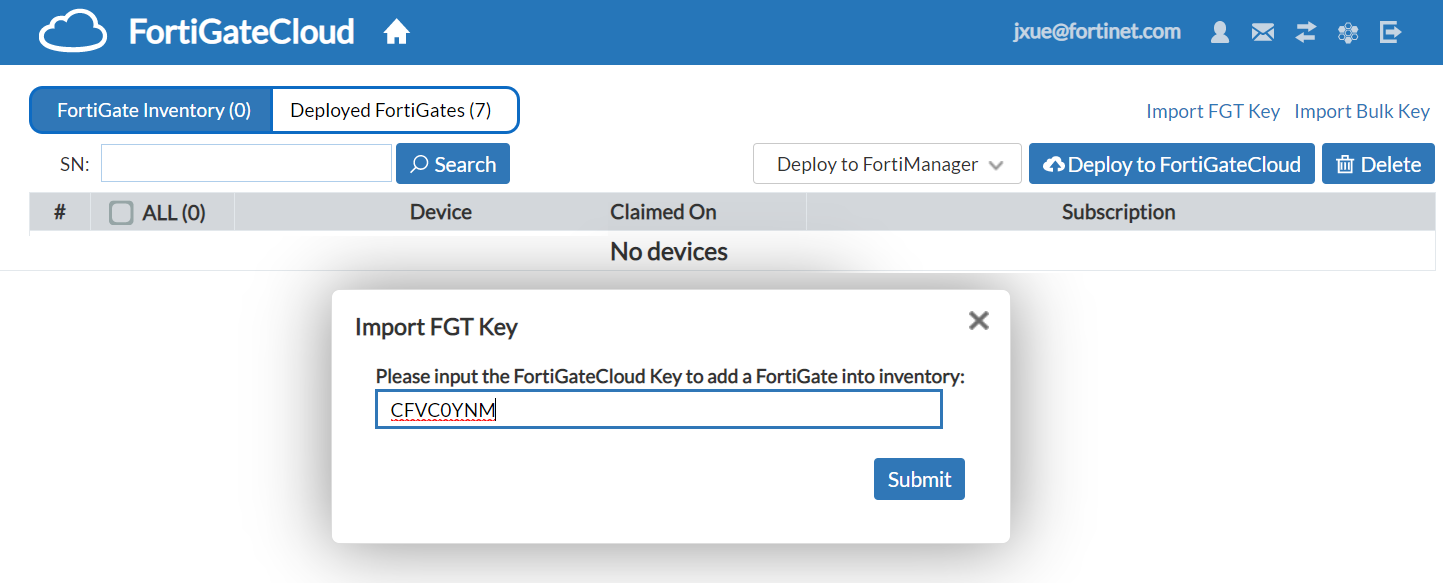
Task: Expand the Deploy to FortiManager dropdown
Action: pyautogui.click(x=887, y=164)
